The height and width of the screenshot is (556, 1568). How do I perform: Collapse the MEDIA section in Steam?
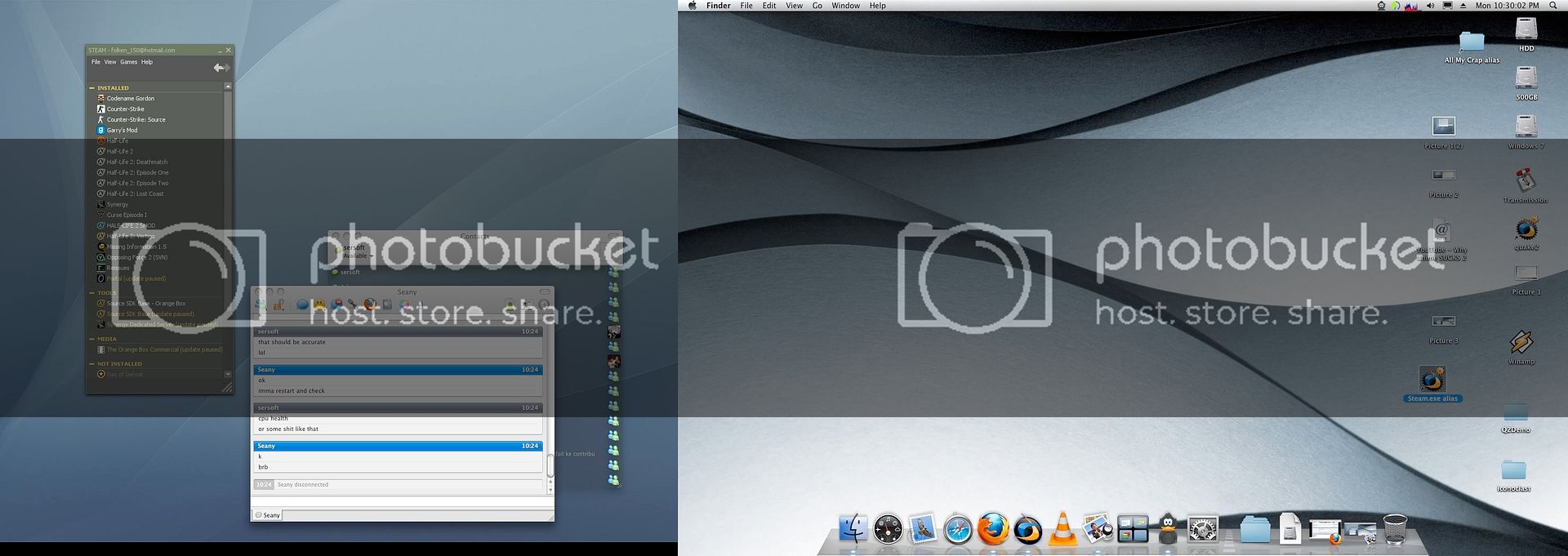(x=91, y=339)
